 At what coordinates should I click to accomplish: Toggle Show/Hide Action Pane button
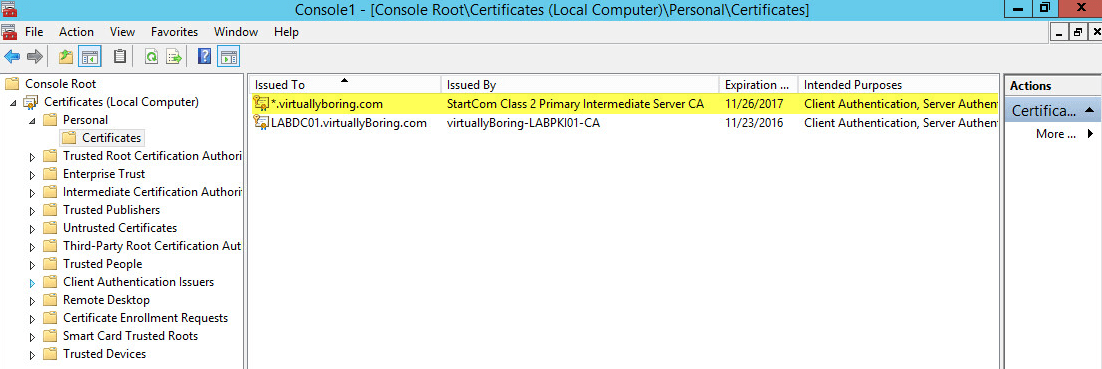pos(228,56)
